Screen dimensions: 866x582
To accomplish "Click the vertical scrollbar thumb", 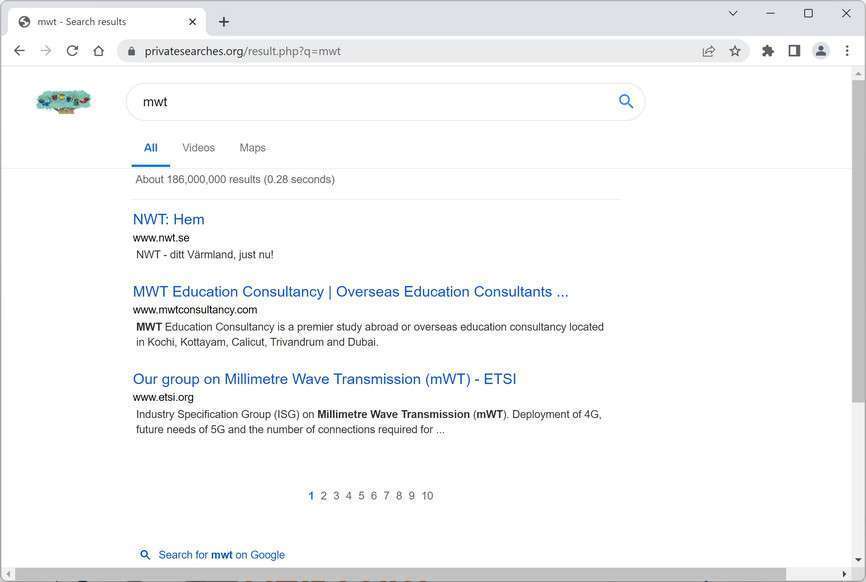I will click(x=858, y=241).
